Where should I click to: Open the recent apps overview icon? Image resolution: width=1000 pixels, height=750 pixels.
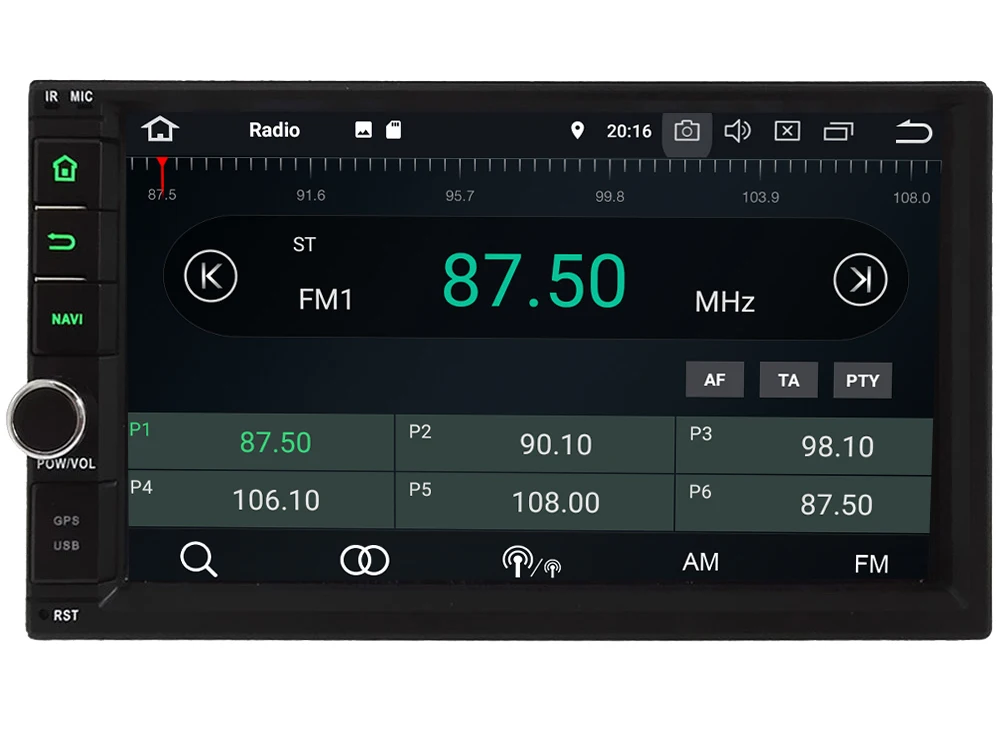click(x=838, y=131)
